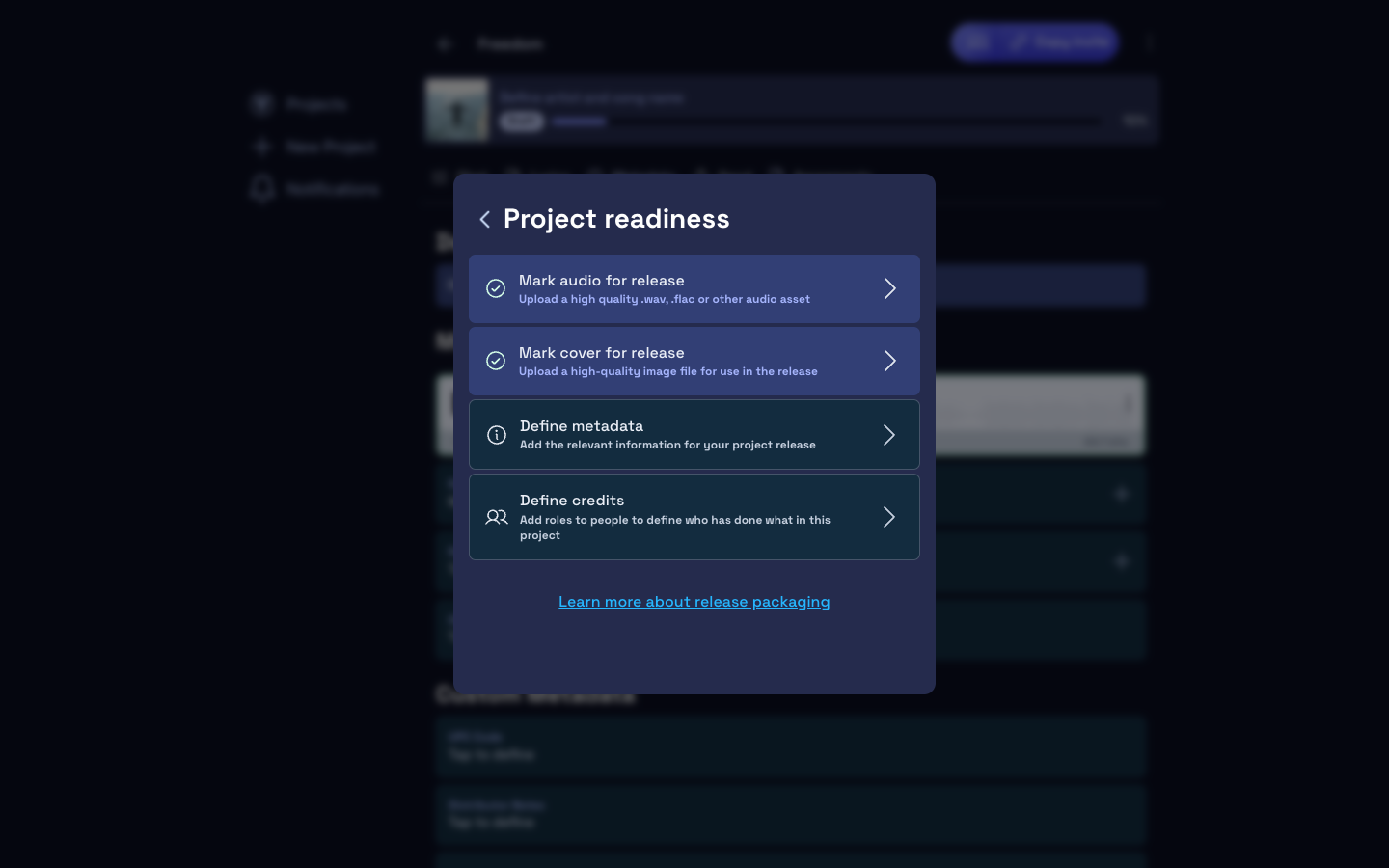Open New Project in blurred background sidebar
1389x868 pixels.
coord(330,147)
